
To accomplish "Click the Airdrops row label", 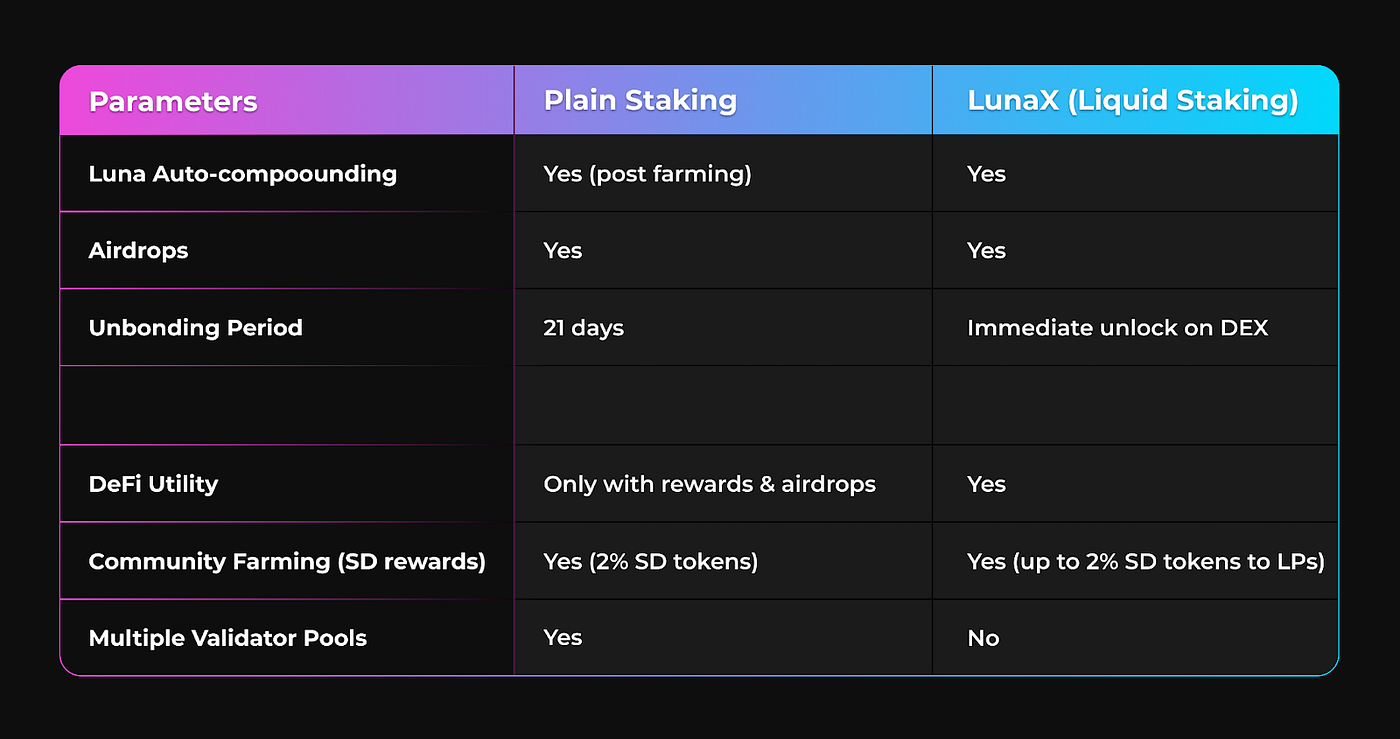I will pyautogui.click(x=138, y=251).
